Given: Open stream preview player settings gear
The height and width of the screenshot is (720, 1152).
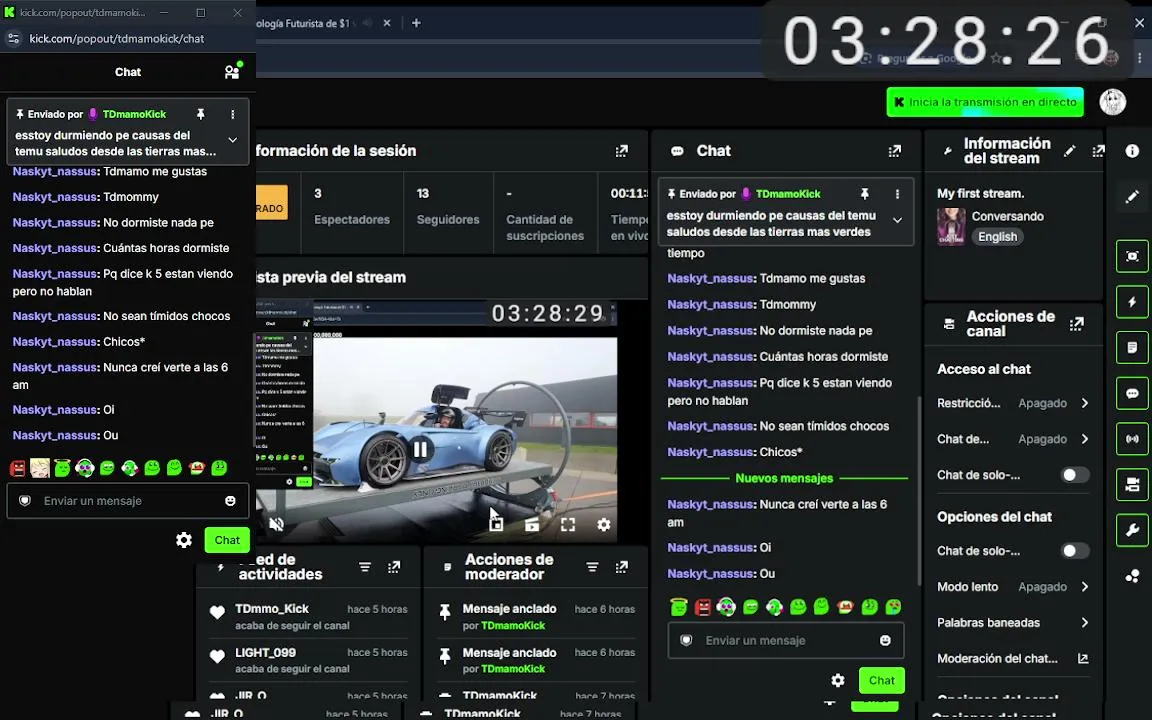Looking at the screenshot, I should pos(603,525).
